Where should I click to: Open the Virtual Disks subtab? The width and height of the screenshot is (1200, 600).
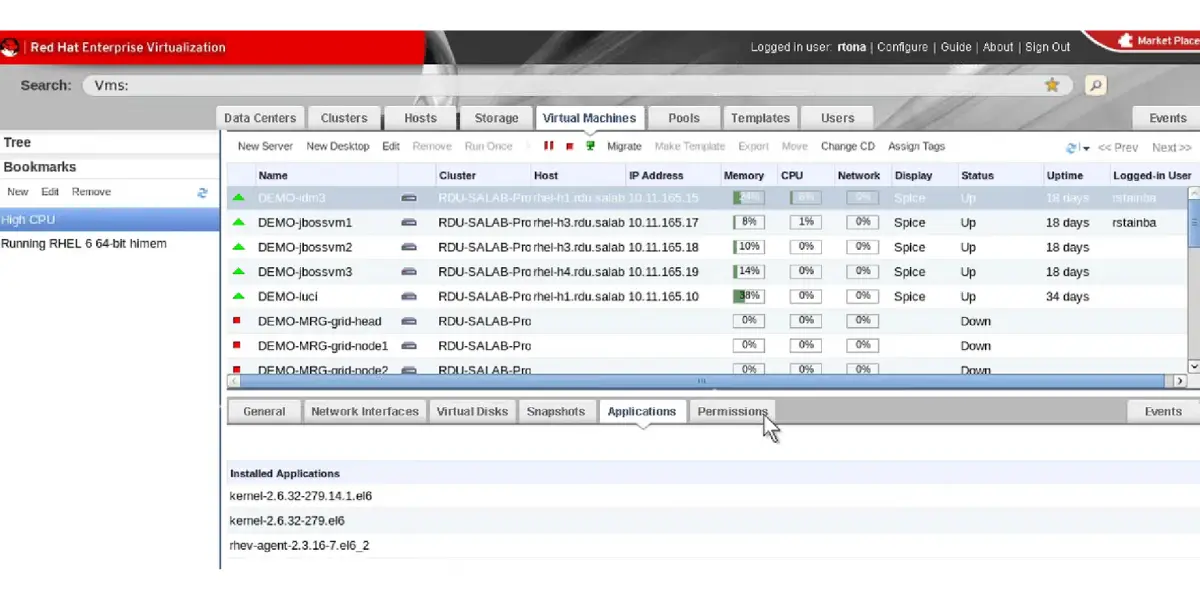click(473, 411)
